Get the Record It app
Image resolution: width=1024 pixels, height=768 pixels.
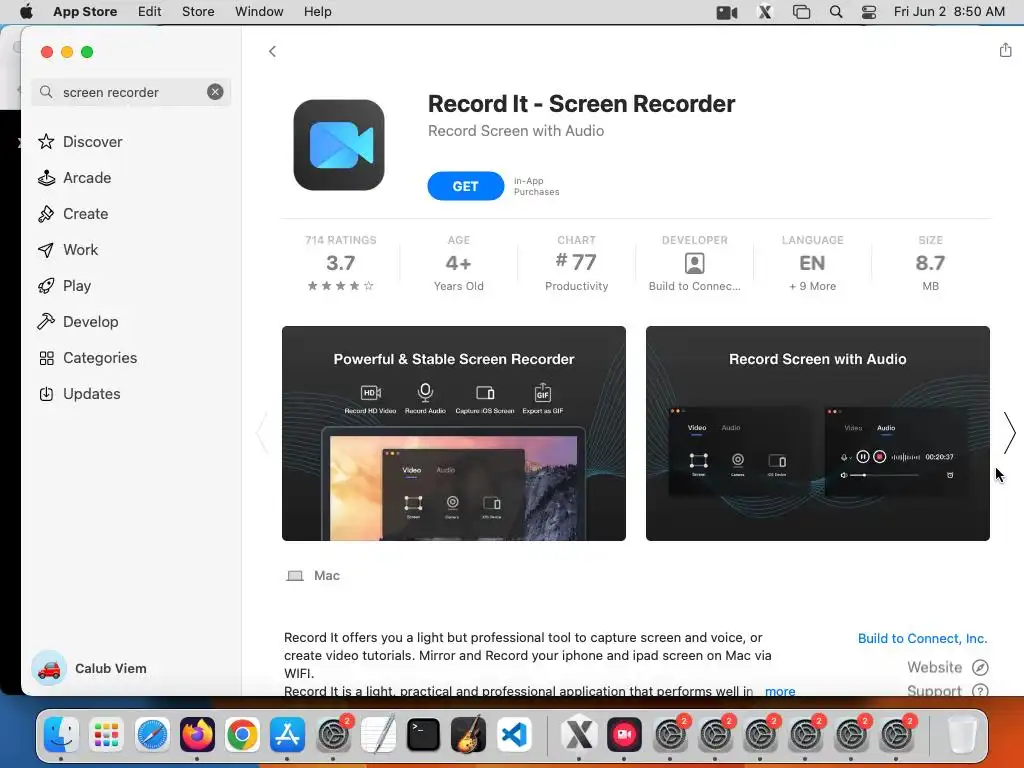(x=466, y=186)
